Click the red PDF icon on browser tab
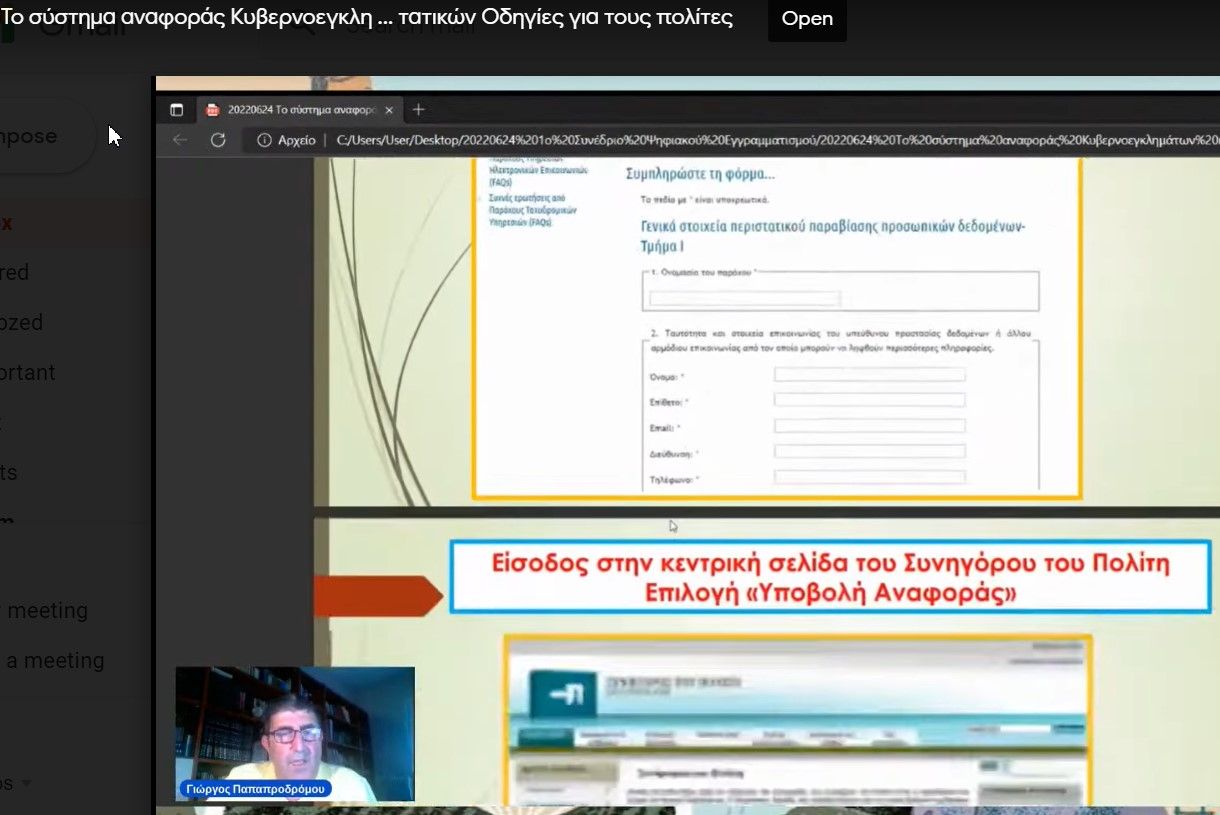 (x=213, y=110)
